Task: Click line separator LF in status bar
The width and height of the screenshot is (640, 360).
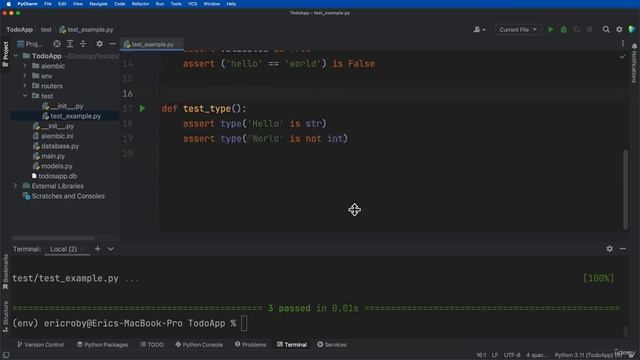Action: 495,355
